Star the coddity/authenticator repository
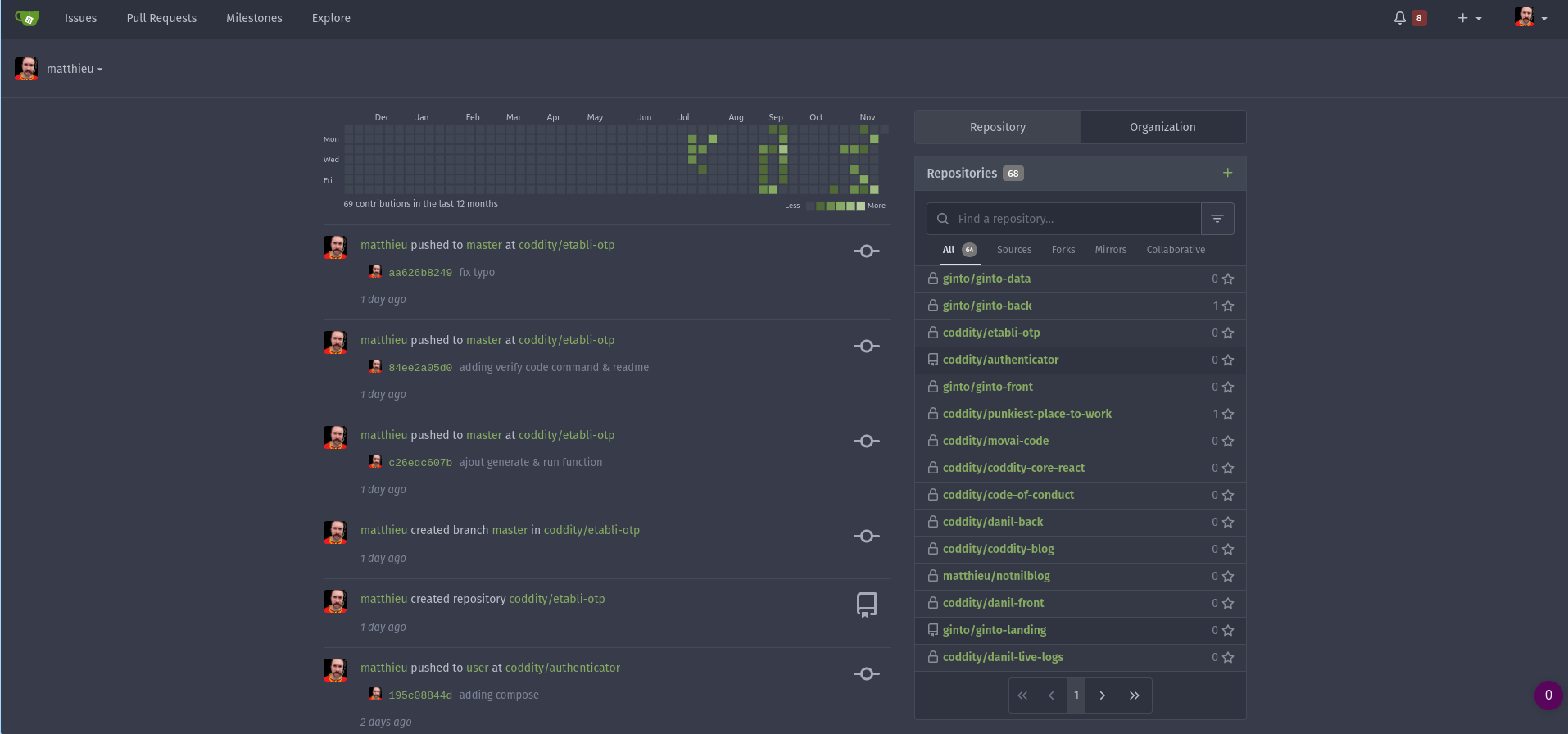Screen dimensions: 1568x734 pos(1228,360)
